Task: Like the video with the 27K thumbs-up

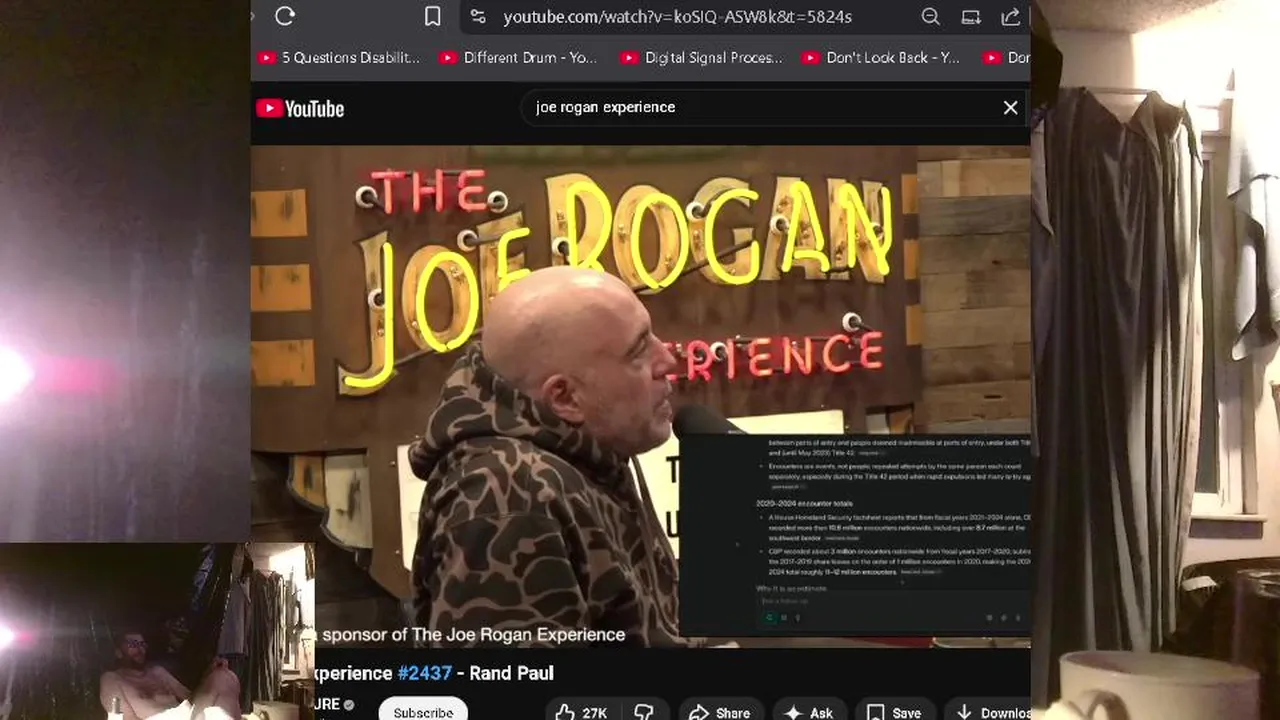Action: tap(581, 712)
